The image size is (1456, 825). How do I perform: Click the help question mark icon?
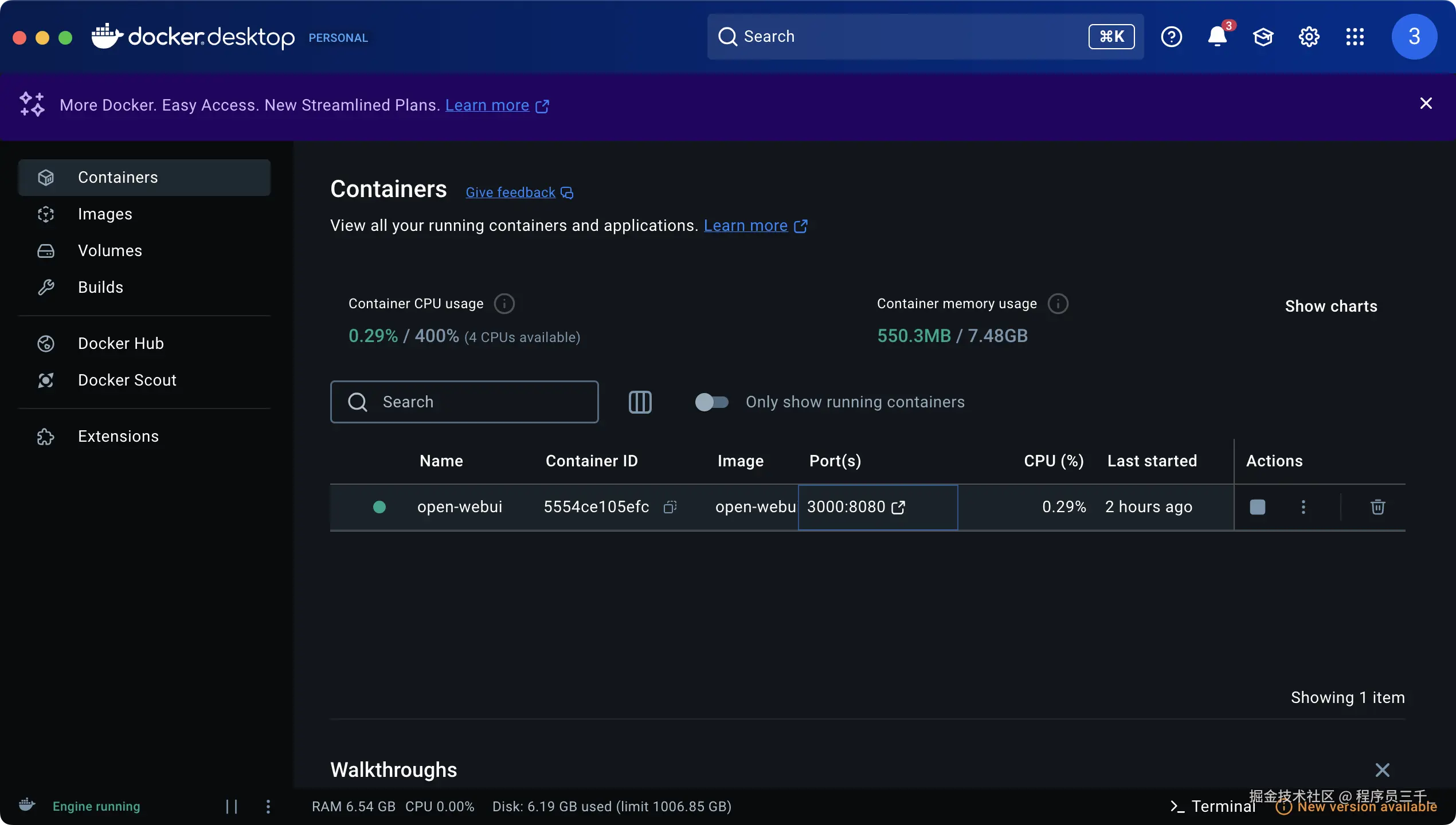(1171, 37)
